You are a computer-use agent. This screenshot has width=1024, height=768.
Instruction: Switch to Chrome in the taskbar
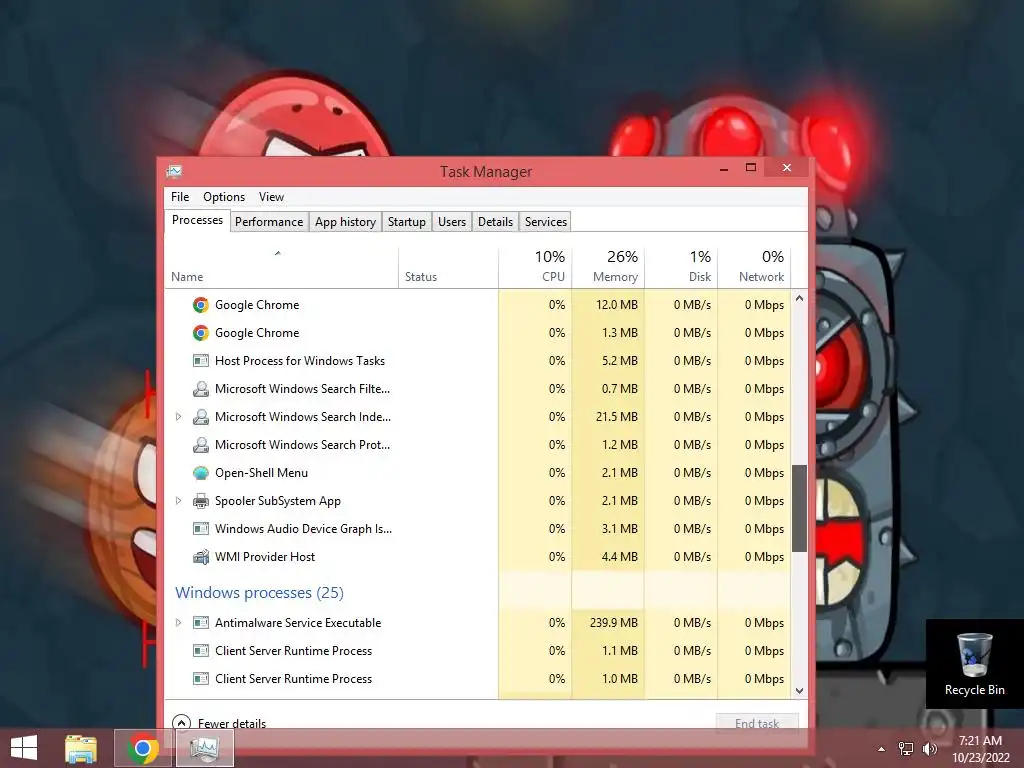(143, 748)
